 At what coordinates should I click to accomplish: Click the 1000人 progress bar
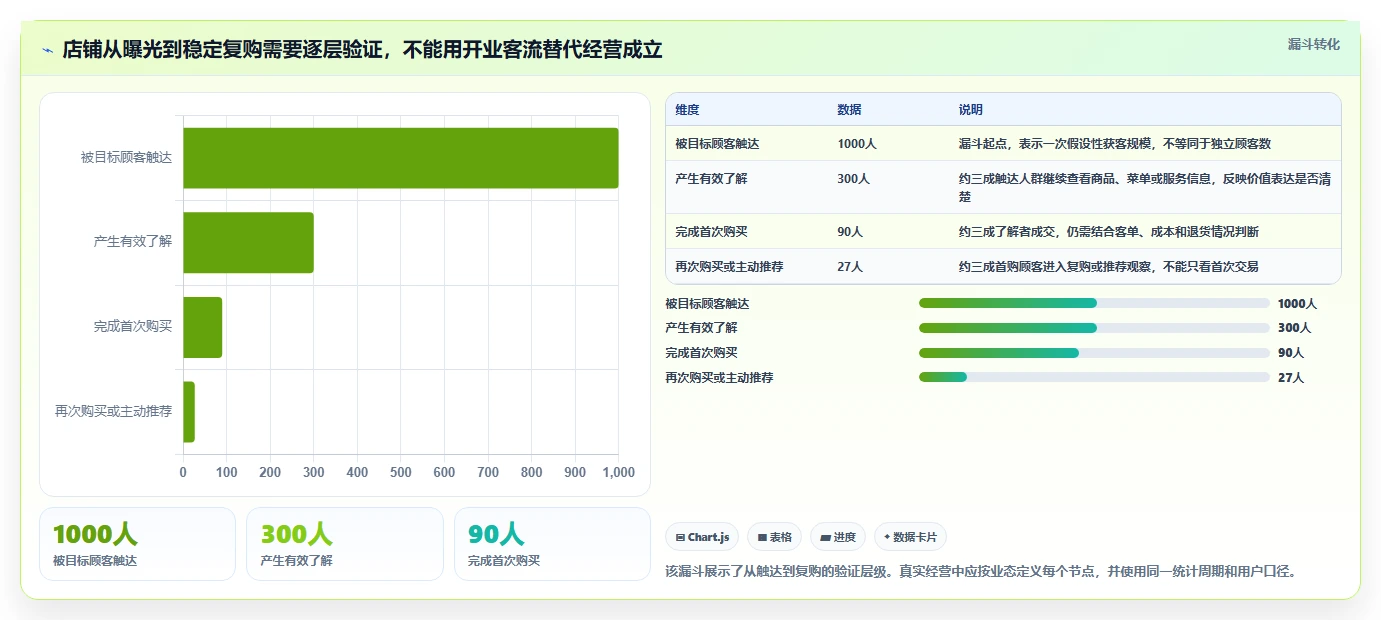[x=1094, y=303]
